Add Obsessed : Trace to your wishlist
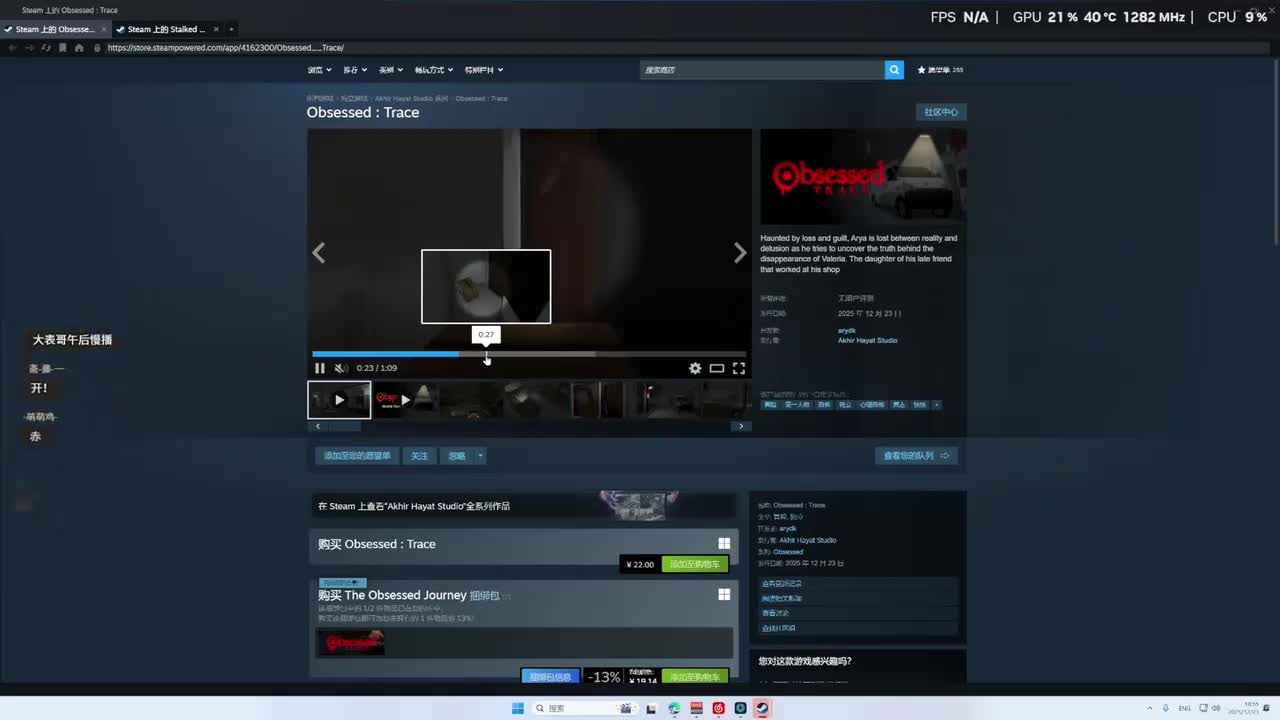 (x=357, y=456)
